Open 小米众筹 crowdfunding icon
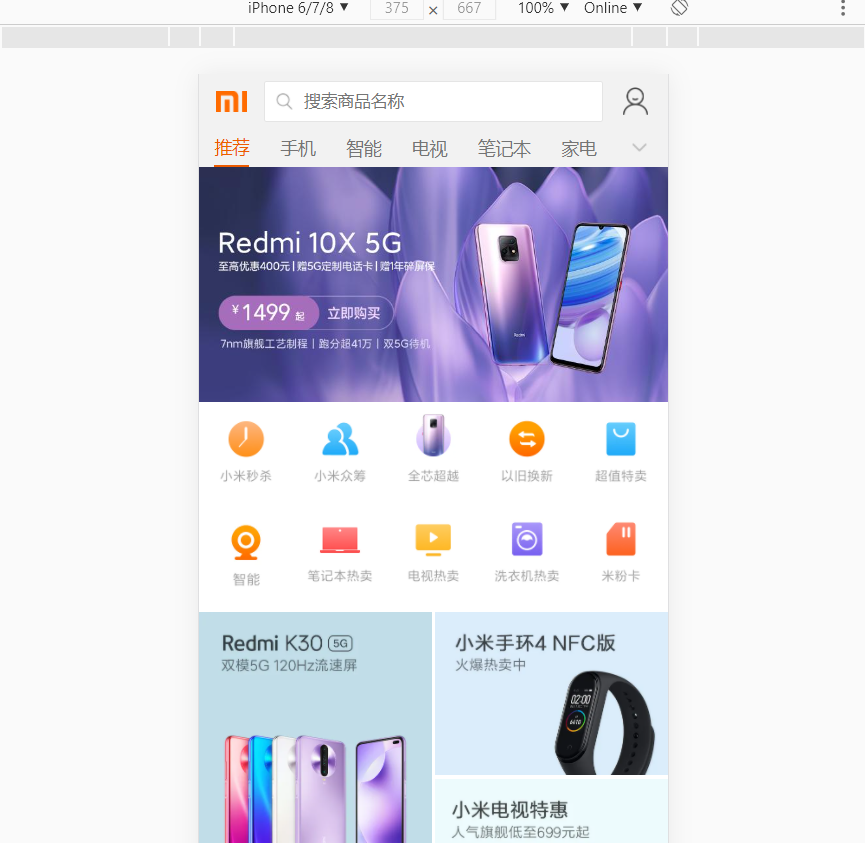This screenshot has height=843, width=865. tap(340, 439)
